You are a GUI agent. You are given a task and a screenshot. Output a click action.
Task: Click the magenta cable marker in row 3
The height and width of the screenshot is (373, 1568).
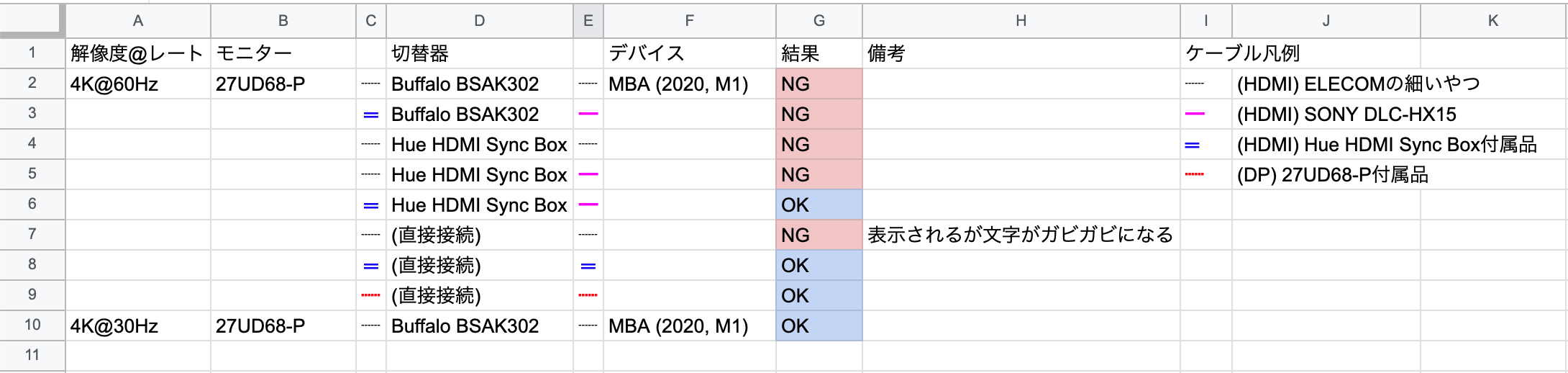(588, 114)
